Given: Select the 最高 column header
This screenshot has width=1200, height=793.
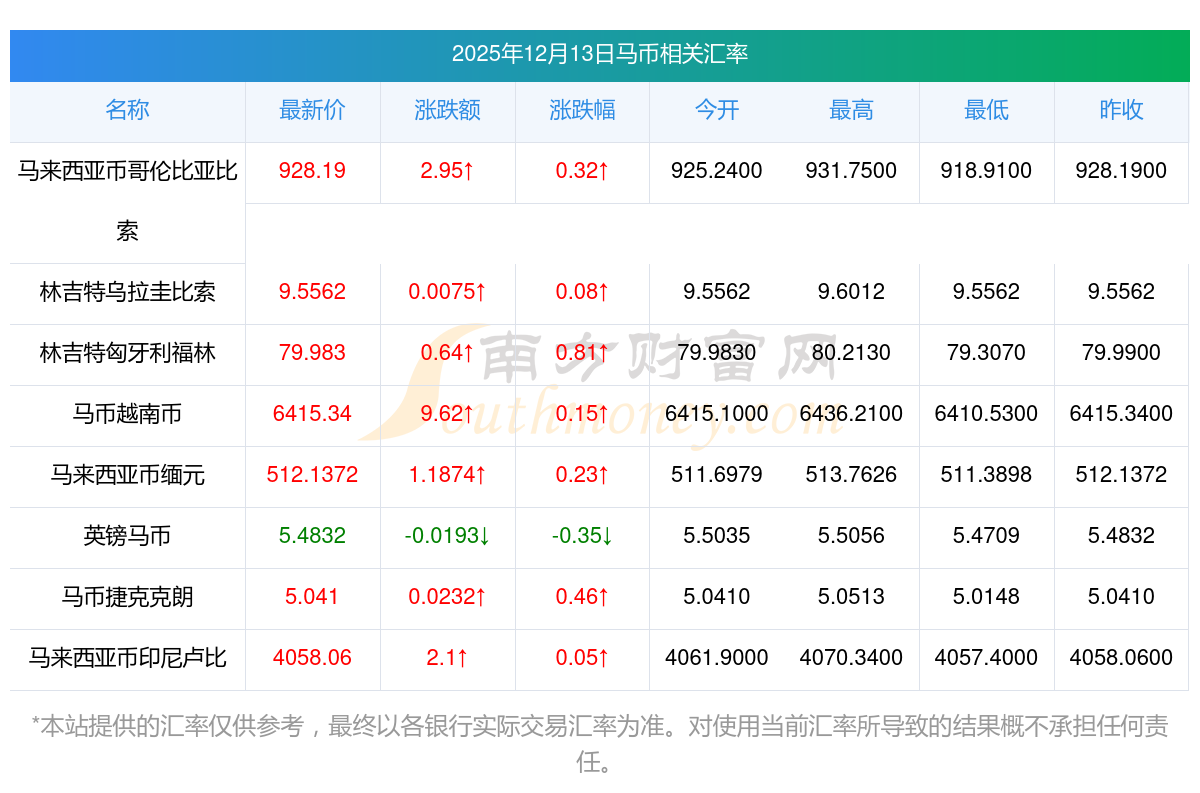Looking at the screenshot, I should click(x=851, y=110).
